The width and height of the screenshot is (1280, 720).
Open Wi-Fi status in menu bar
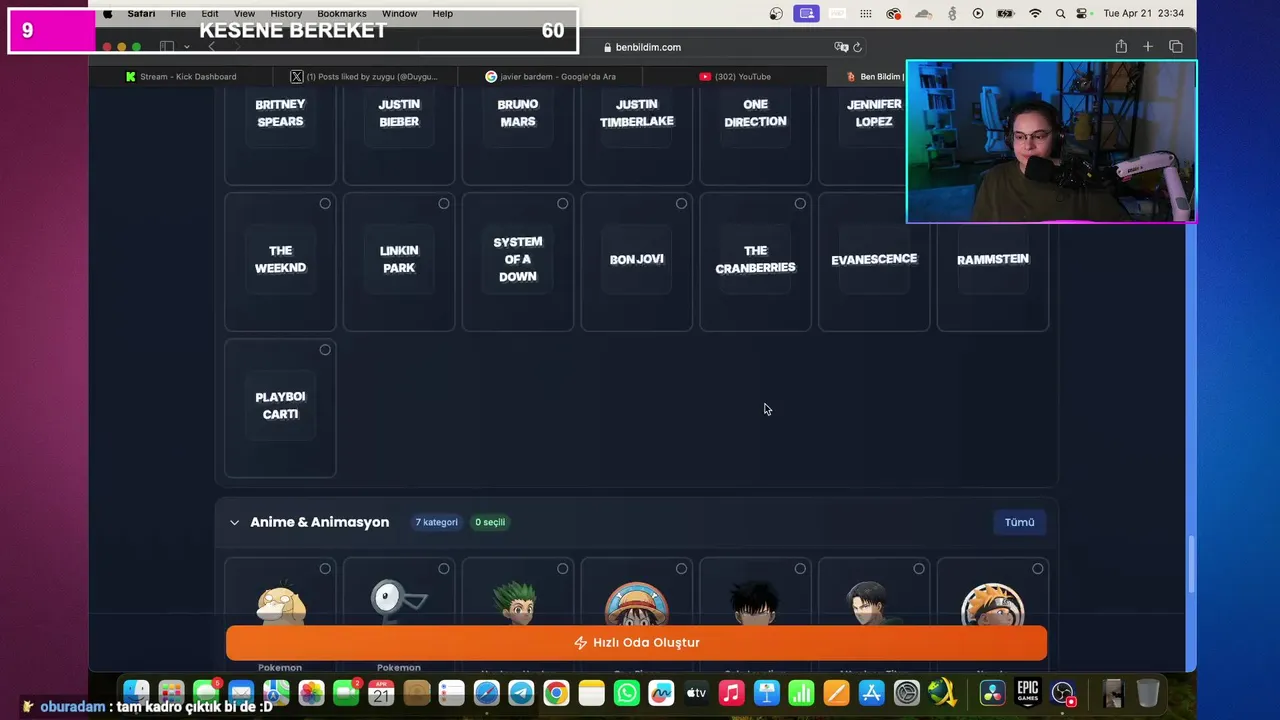[1035, 13]
